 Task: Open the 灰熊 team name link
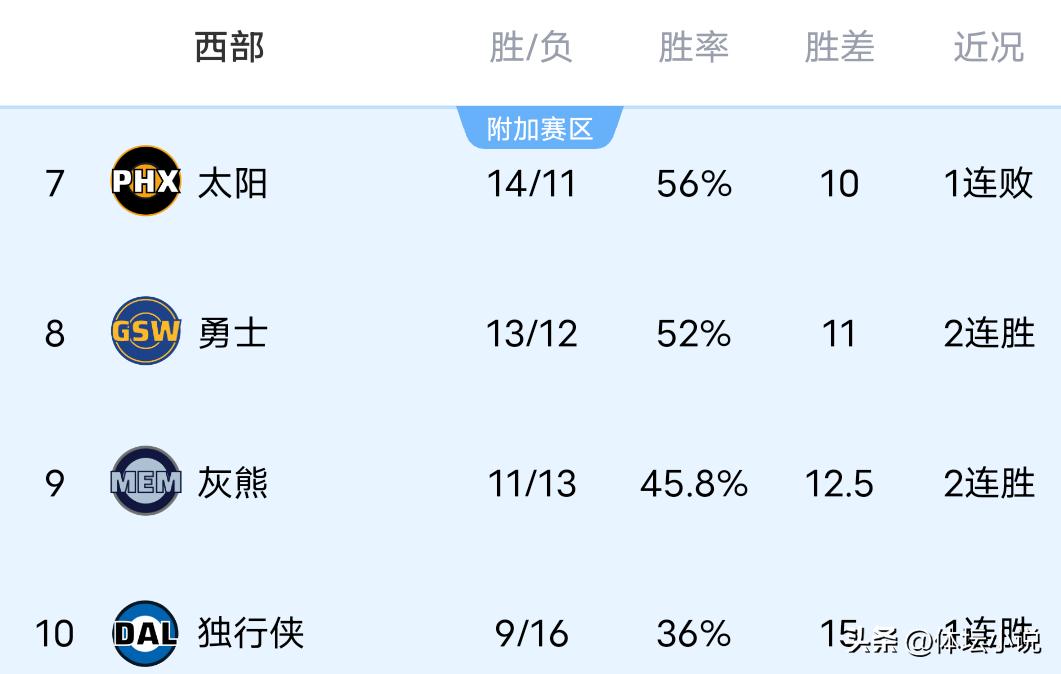point(232,483)
